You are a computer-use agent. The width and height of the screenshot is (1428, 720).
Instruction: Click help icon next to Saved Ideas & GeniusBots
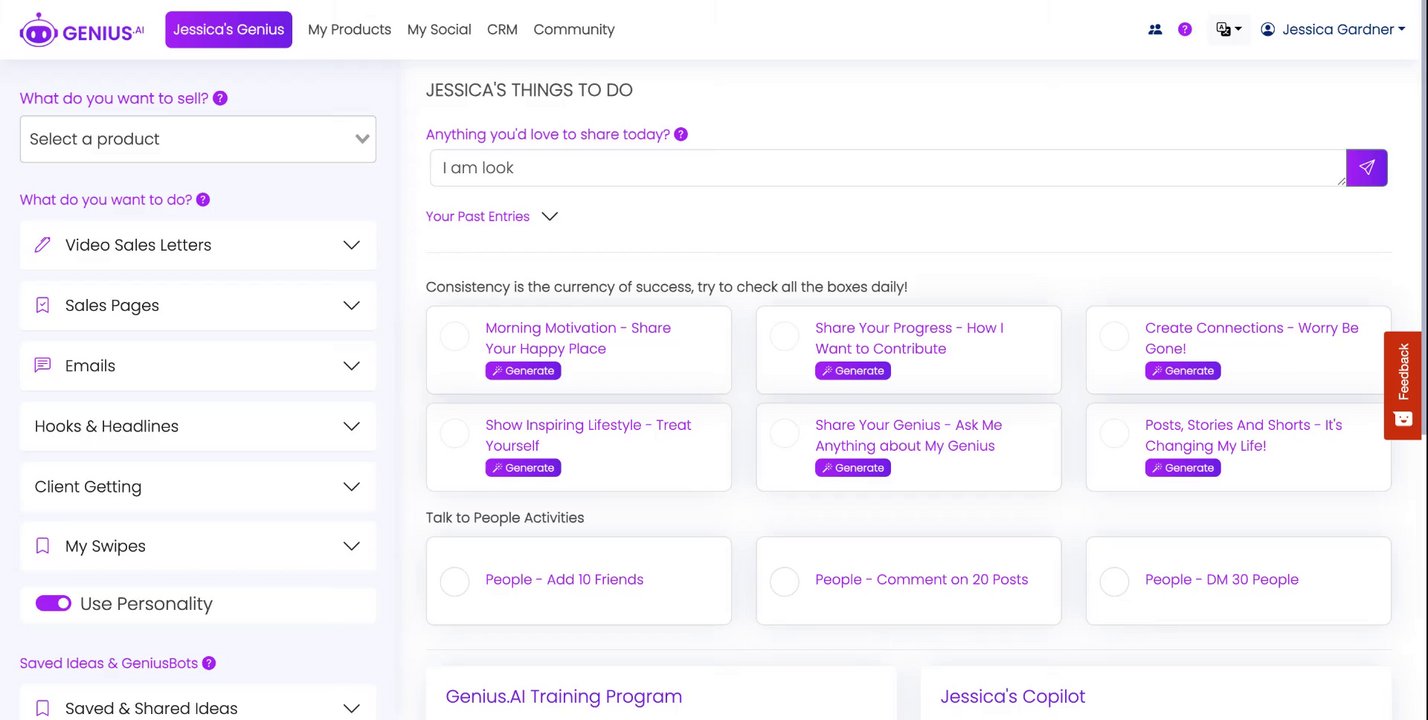pyautogui.click(x=209, y=663)
